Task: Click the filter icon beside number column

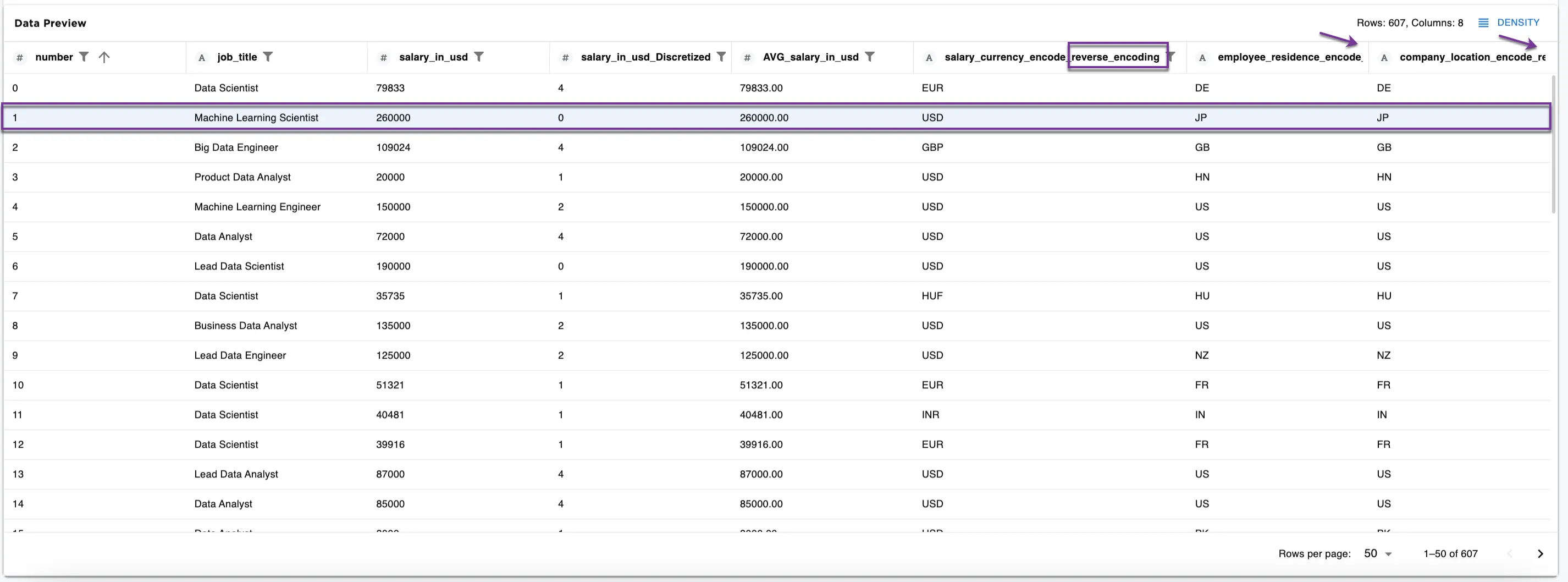Action: (x=84, y=57)
